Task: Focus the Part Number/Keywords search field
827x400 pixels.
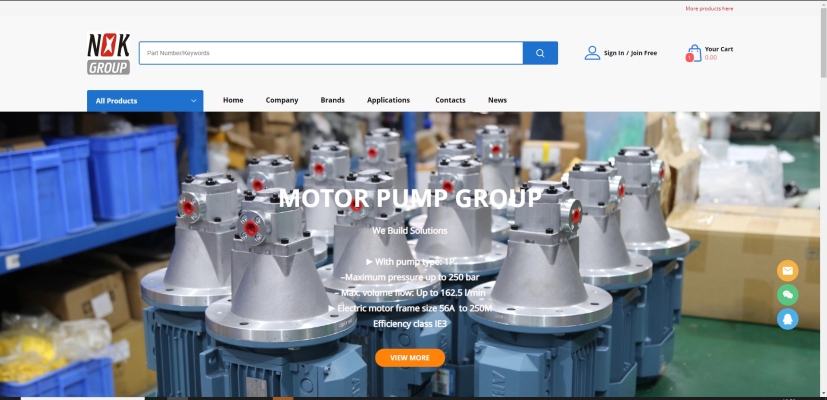Action: [x=331, y=53]
